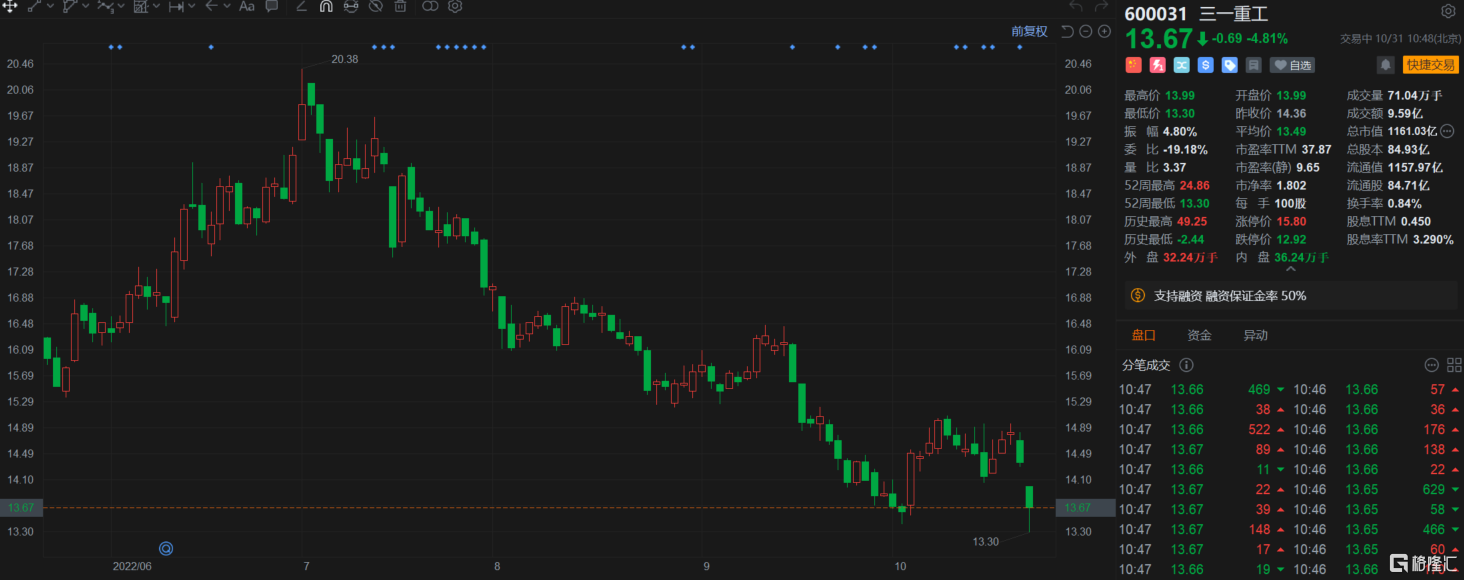Open quote panel settings gear
1464x580 pixels.
[x=1448, y=12]
